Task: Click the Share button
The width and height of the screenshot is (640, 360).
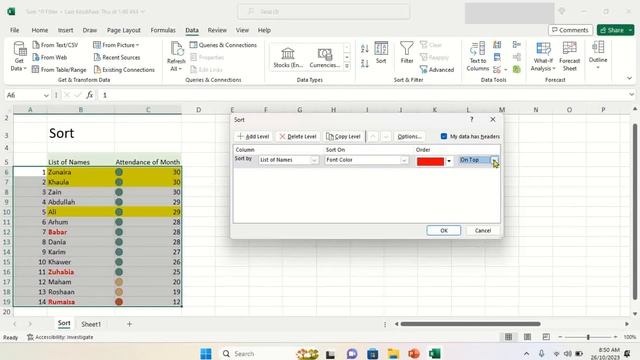Action: tap(615, 30)
